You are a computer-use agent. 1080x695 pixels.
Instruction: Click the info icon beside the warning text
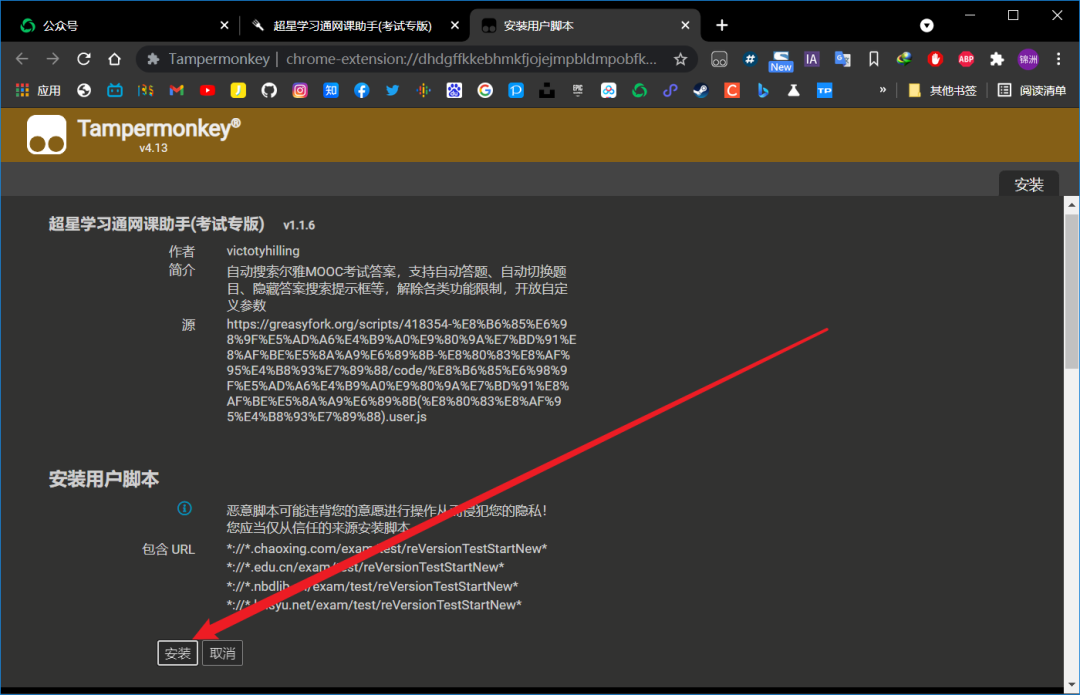point(185,508)
